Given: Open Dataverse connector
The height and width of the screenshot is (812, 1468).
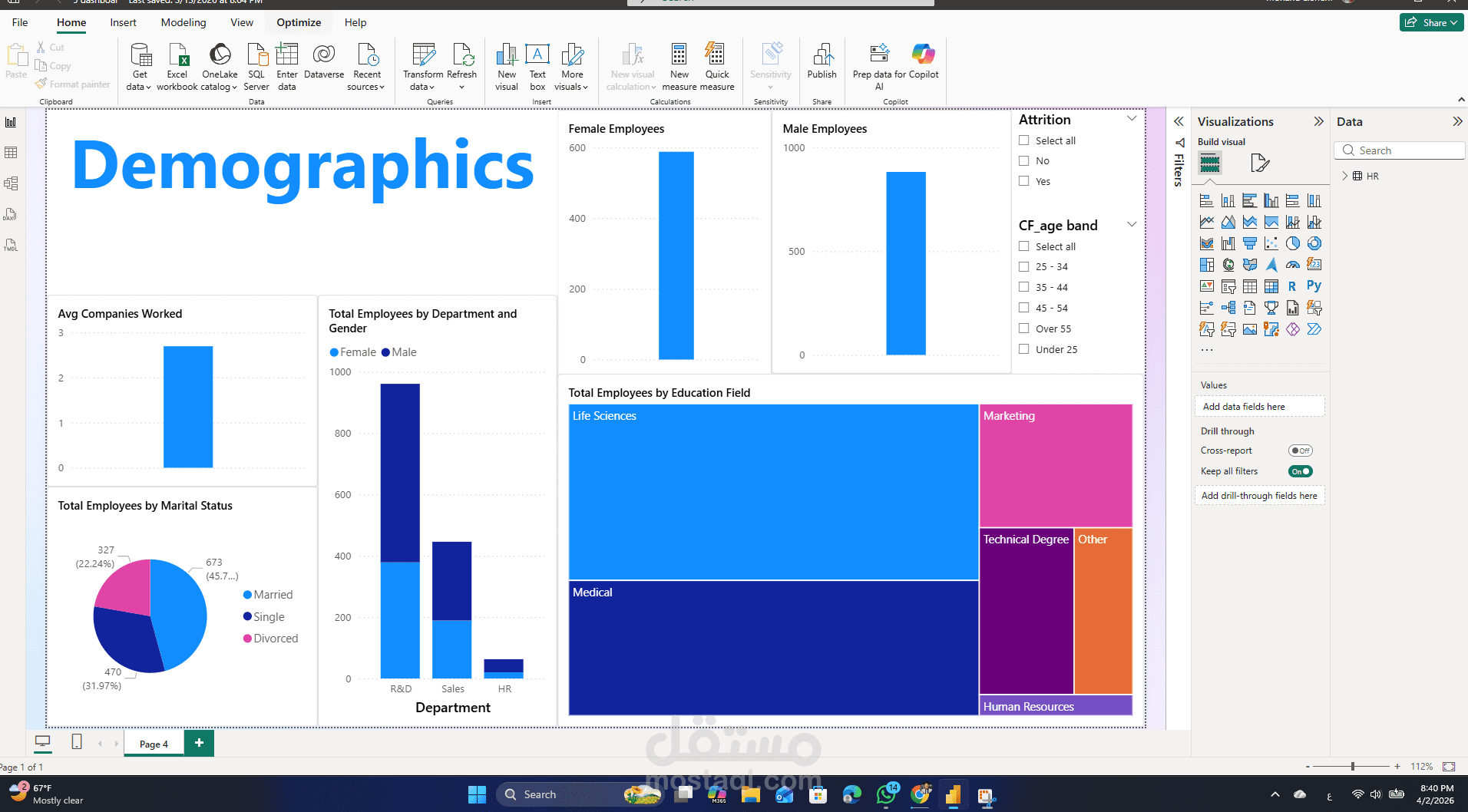Looking at the screenshot, I should (324, 61).
